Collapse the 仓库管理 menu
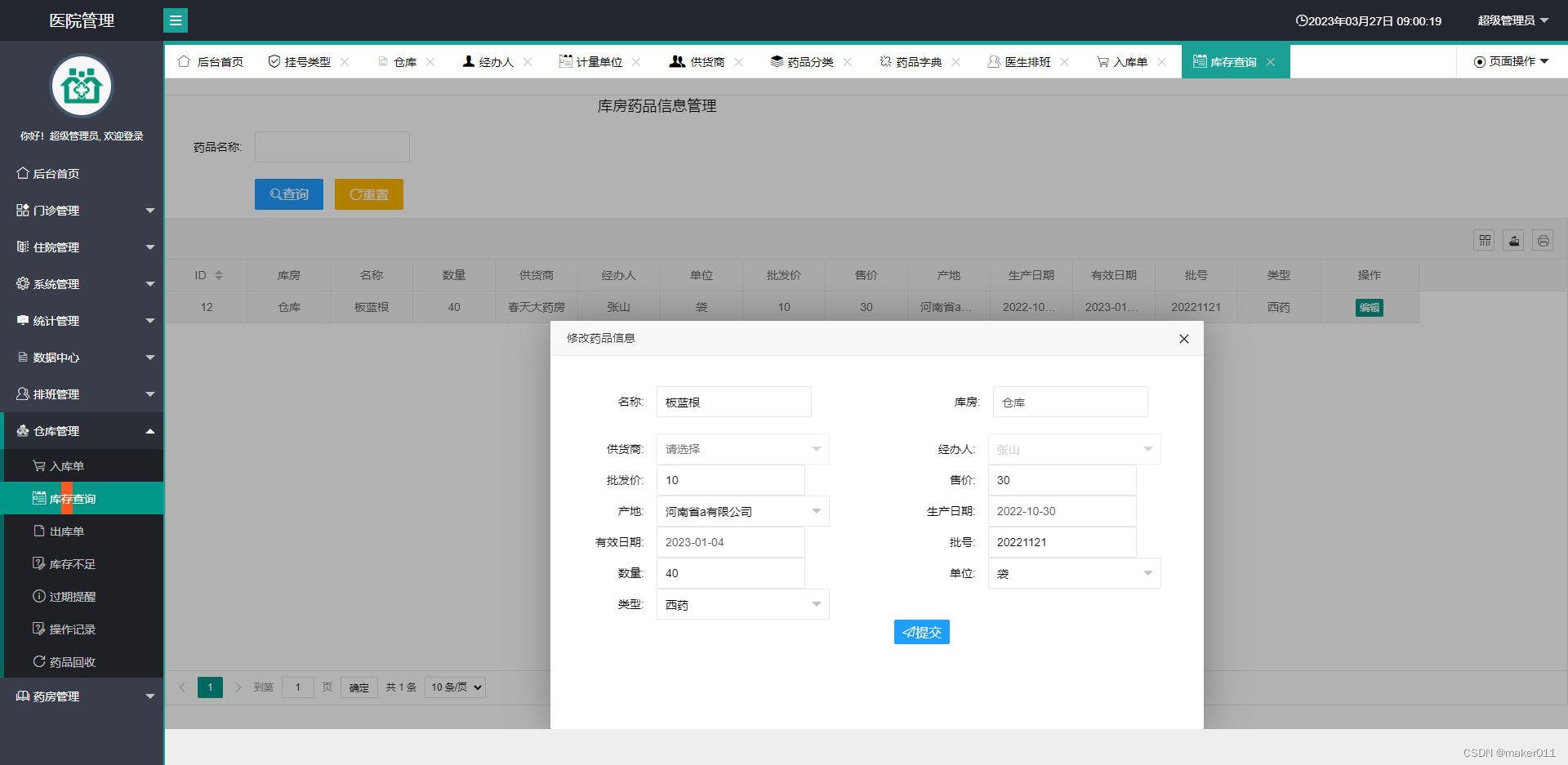1568x765 pixels. point(82,431)
